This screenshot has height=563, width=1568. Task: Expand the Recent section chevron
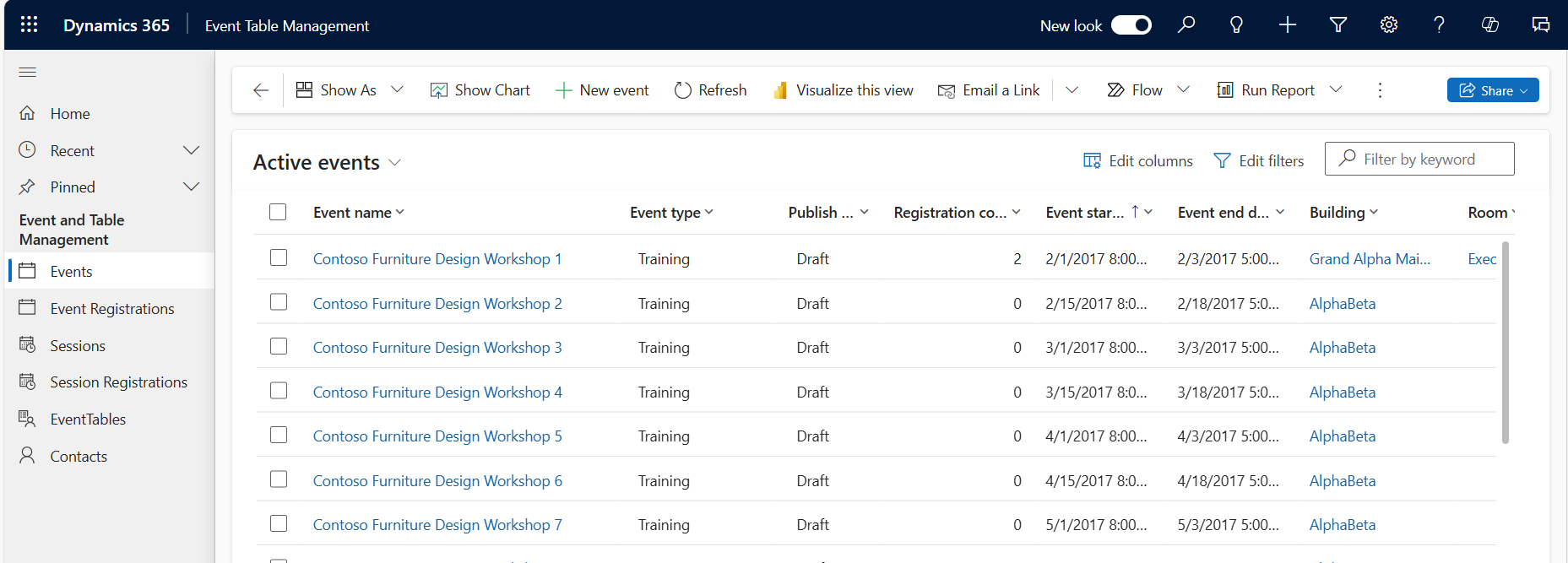pyautogui.click(x=192, y=150)
